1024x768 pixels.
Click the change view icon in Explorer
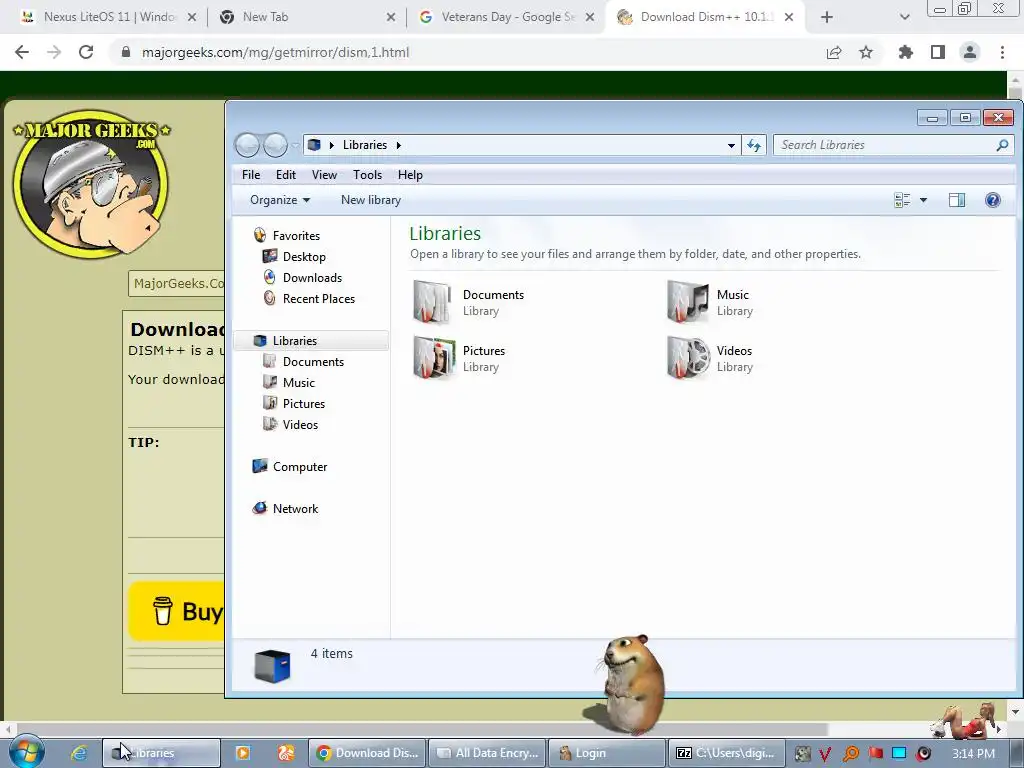(902, 200)
